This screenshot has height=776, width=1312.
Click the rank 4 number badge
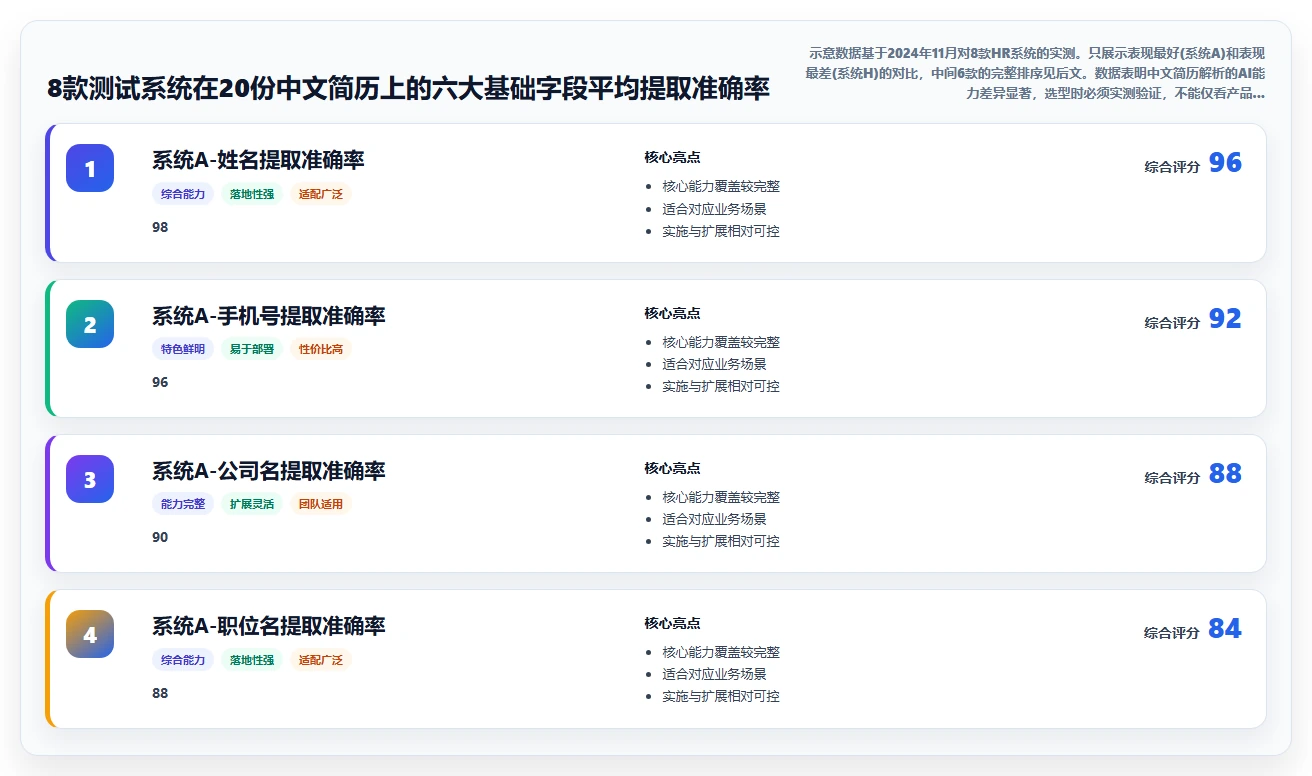click(x=90, y=634)
